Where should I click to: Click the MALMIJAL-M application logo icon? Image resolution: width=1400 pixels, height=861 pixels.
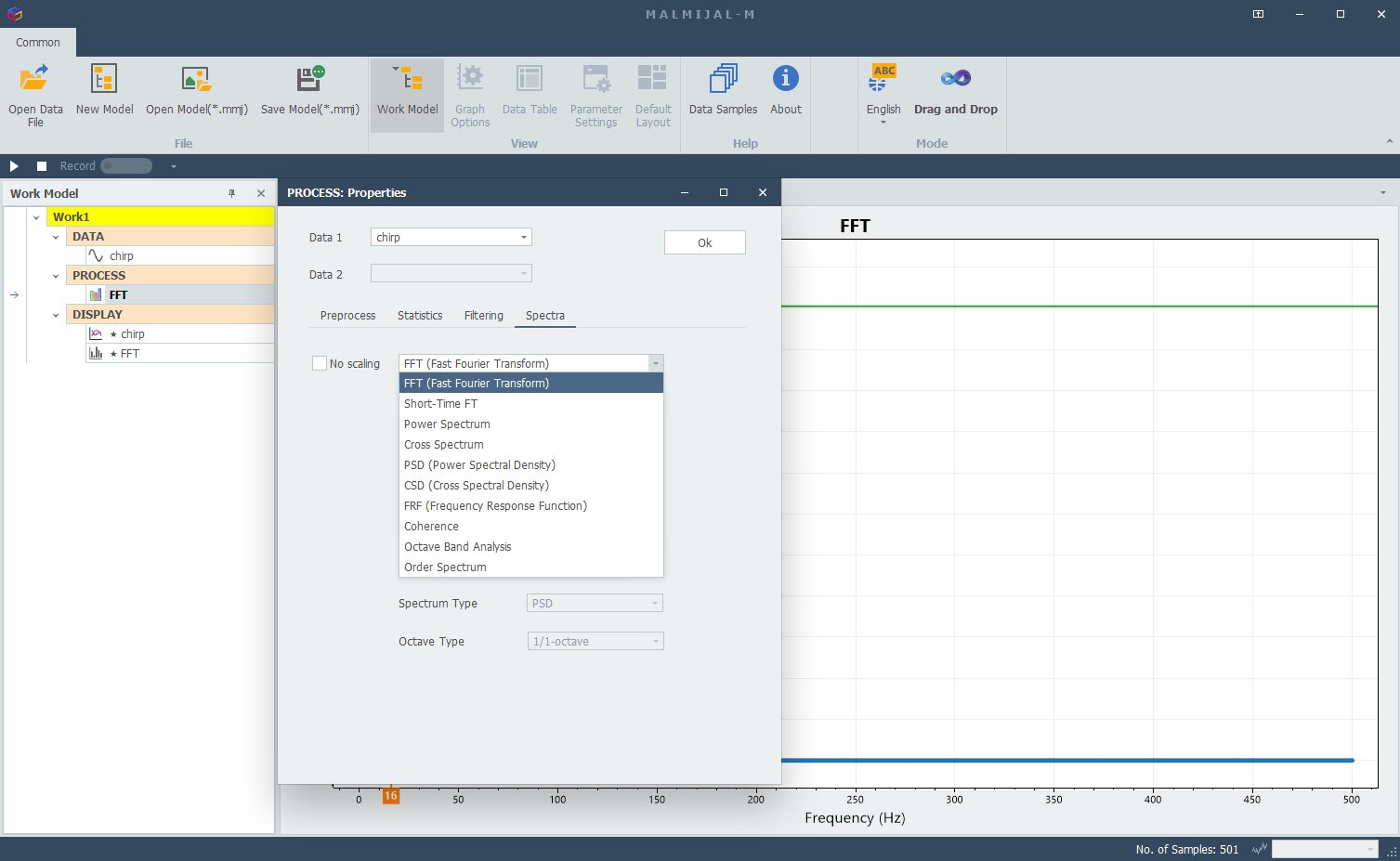pyautogui.click(x=14, y=14)
